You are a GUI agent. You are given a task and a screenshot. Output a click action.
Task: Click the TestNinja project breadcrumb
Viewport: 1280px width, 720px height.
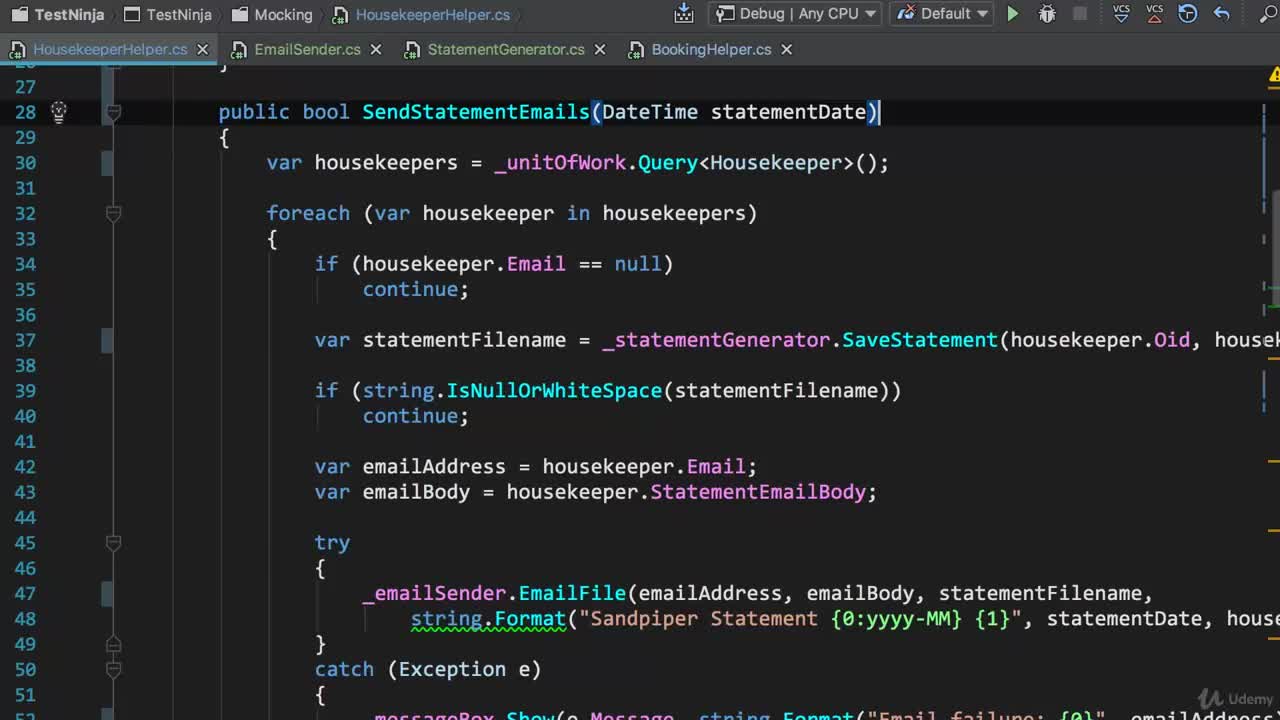point(167,15)
